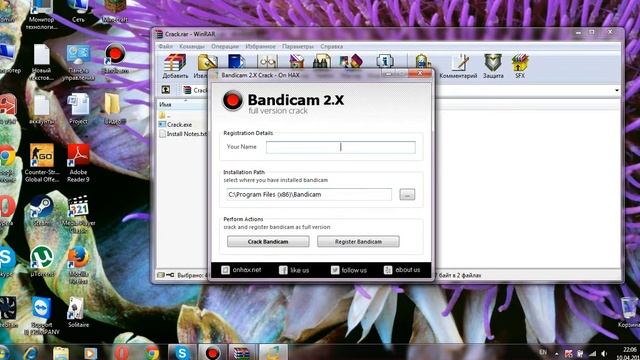Click the EN language indicator in tray

[x=543, y=352]
